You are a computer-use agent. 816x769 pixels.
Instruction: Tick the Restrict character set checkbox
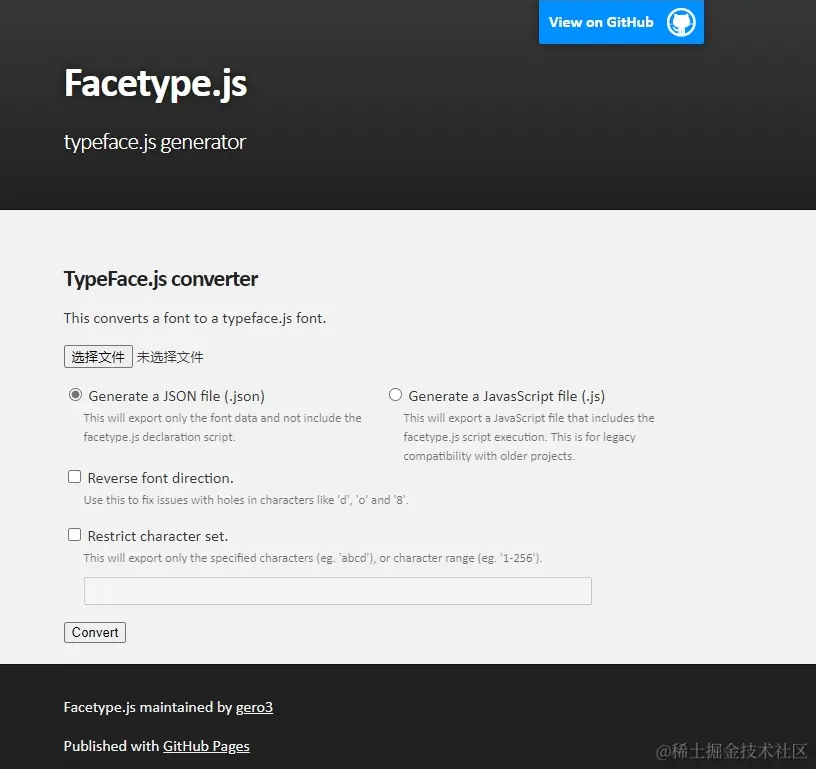pos(74,535)
